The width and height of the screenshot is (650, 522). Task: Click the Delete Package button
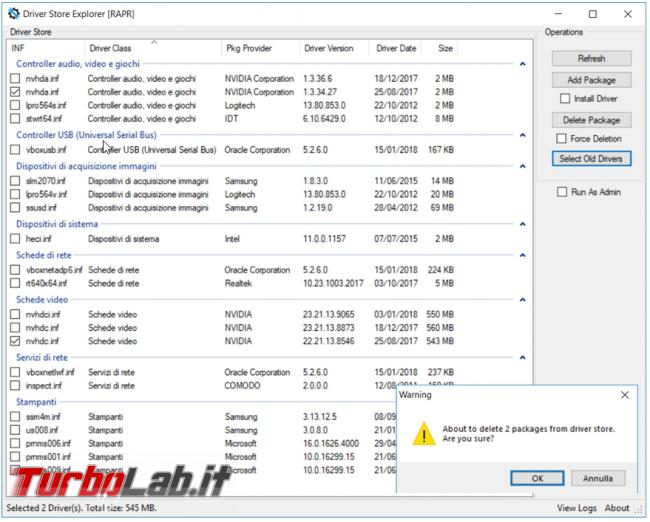click(x=592, y=120)
